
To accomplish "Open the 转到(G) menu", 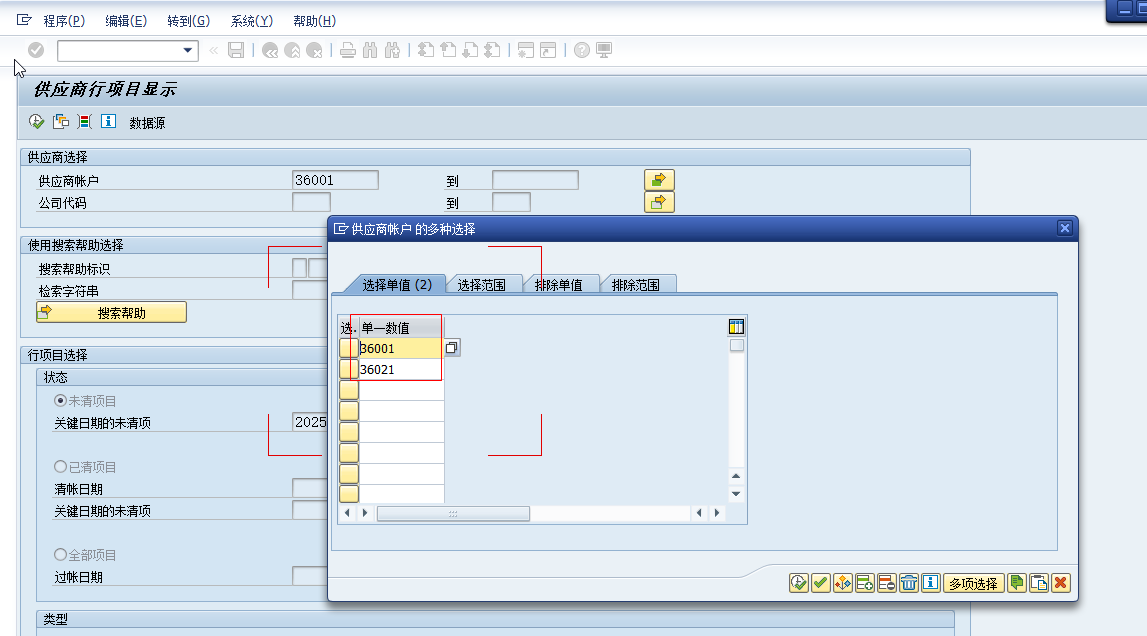I will [189, 21].
